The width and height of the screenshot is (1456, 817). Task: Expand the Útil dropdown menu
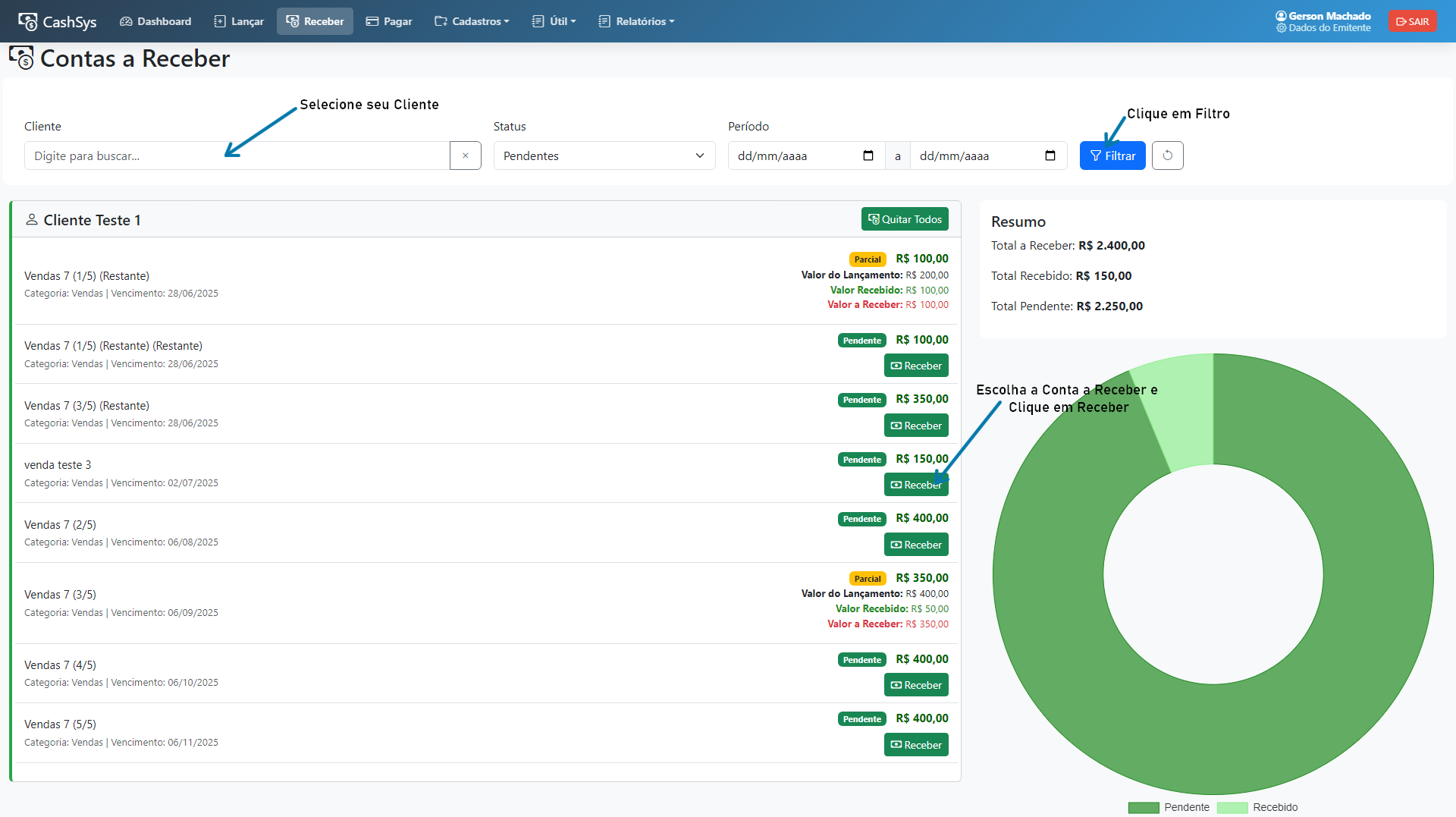[554, 21]
